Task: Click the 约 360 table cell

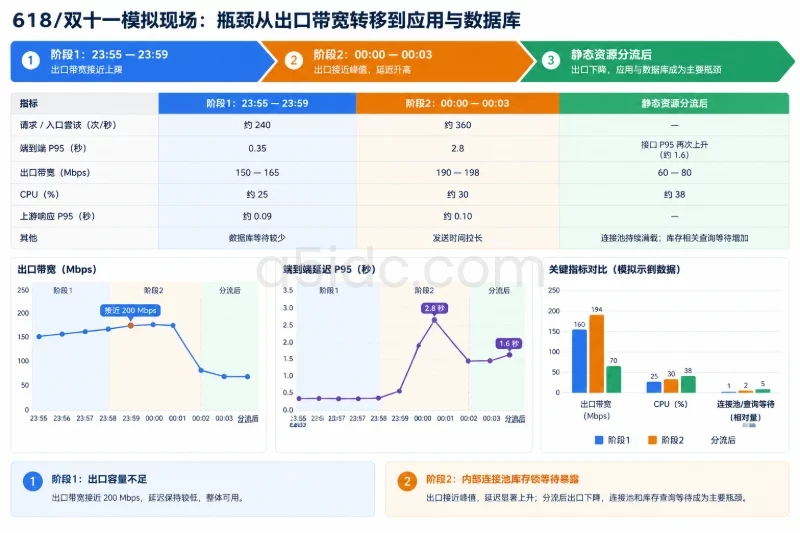Action: click(x=458, y=125)
